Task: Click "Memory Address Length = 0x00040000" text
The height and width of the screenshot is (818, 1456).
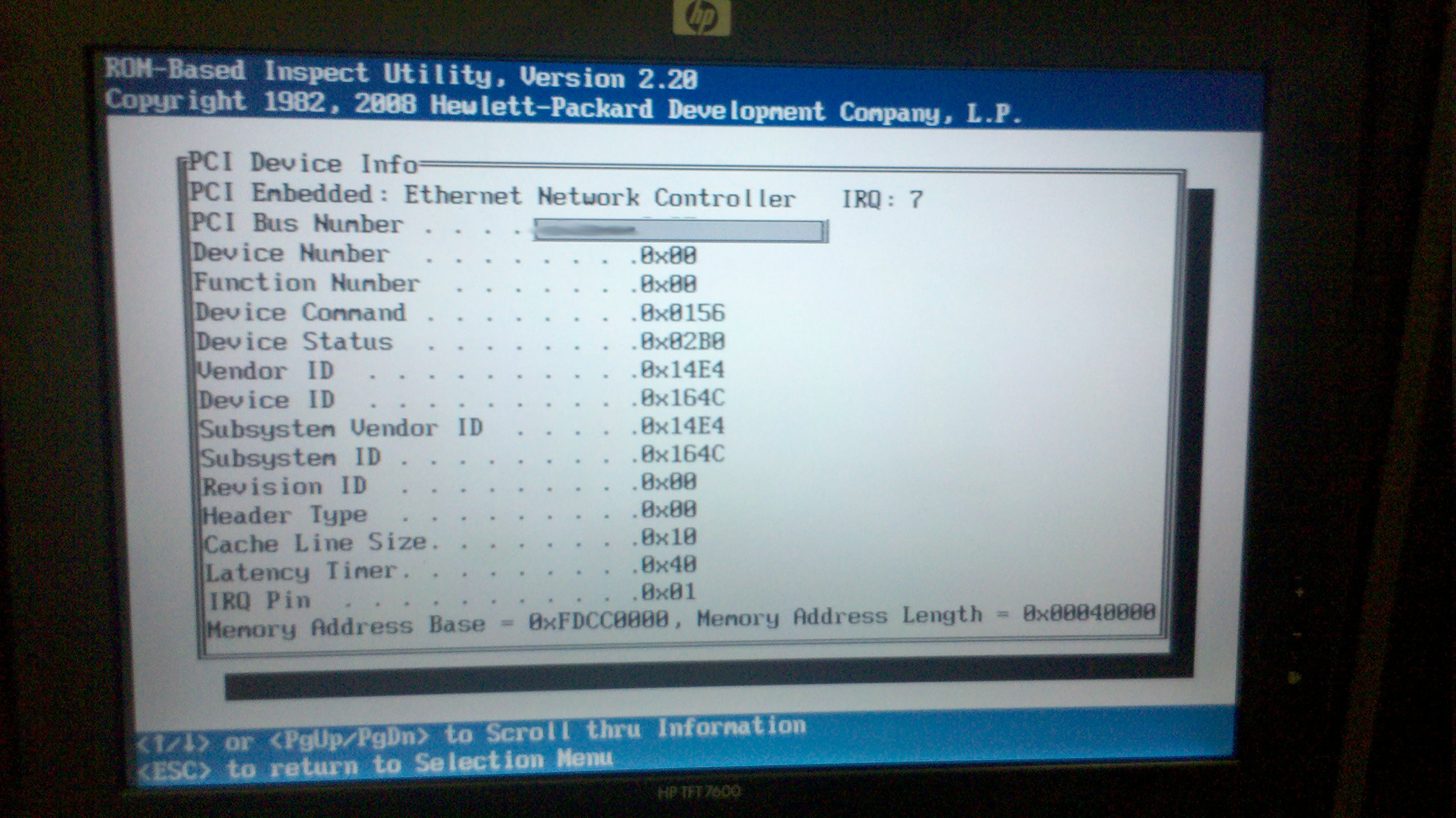Action: click(926, 615)
